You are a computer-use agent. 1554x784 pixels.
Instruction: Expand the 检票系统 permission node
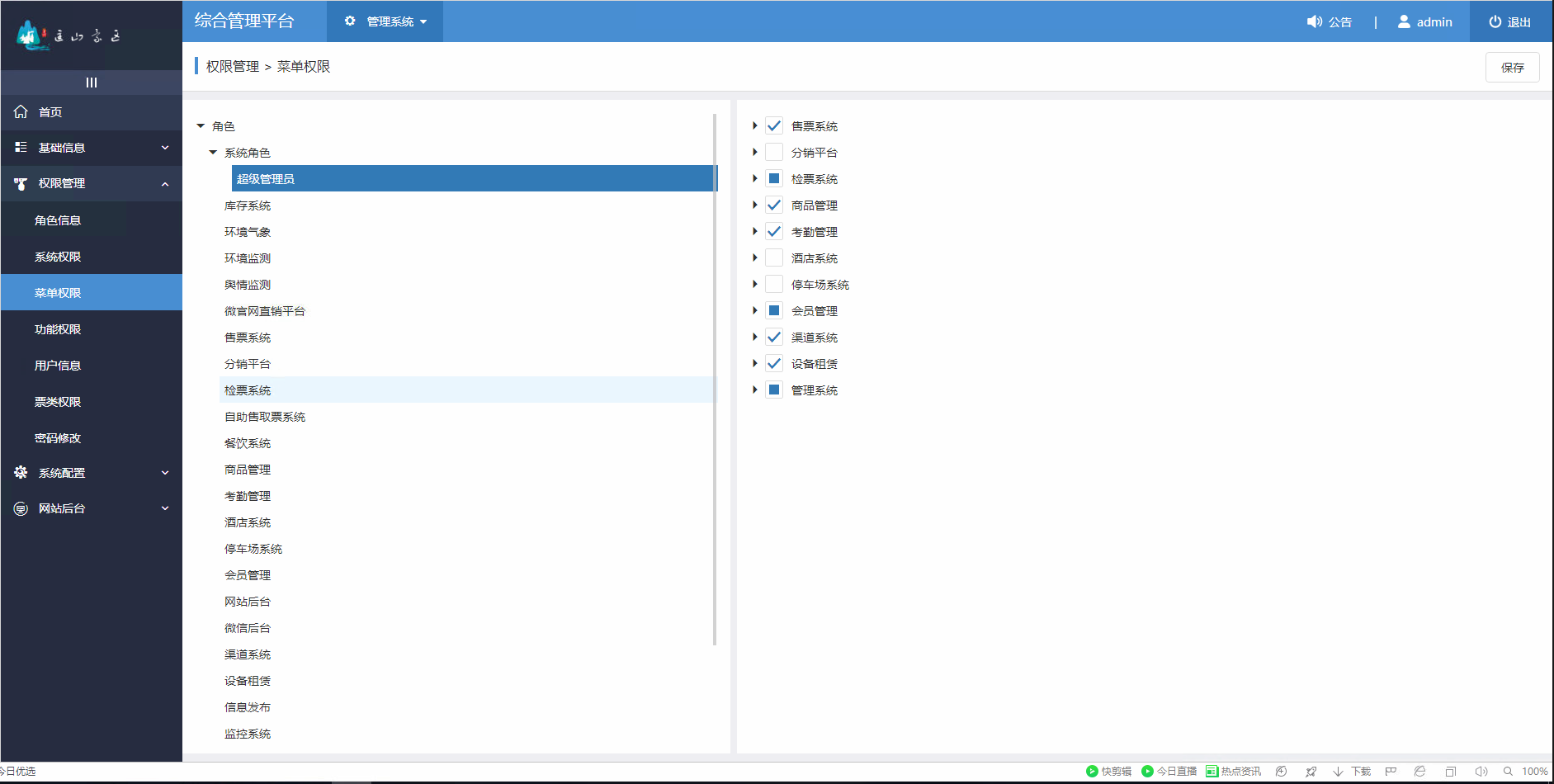[x=754, y=179]
